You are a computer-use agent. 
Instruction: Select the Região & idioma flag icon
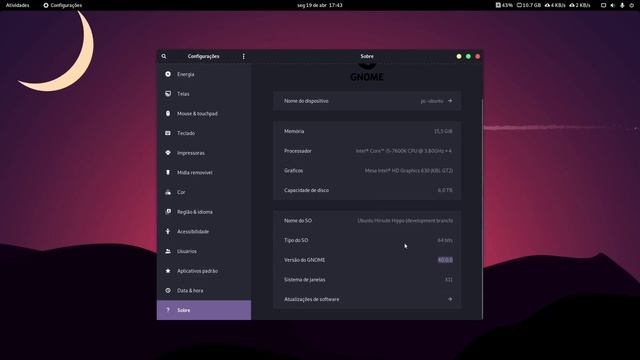click(168, 211)
